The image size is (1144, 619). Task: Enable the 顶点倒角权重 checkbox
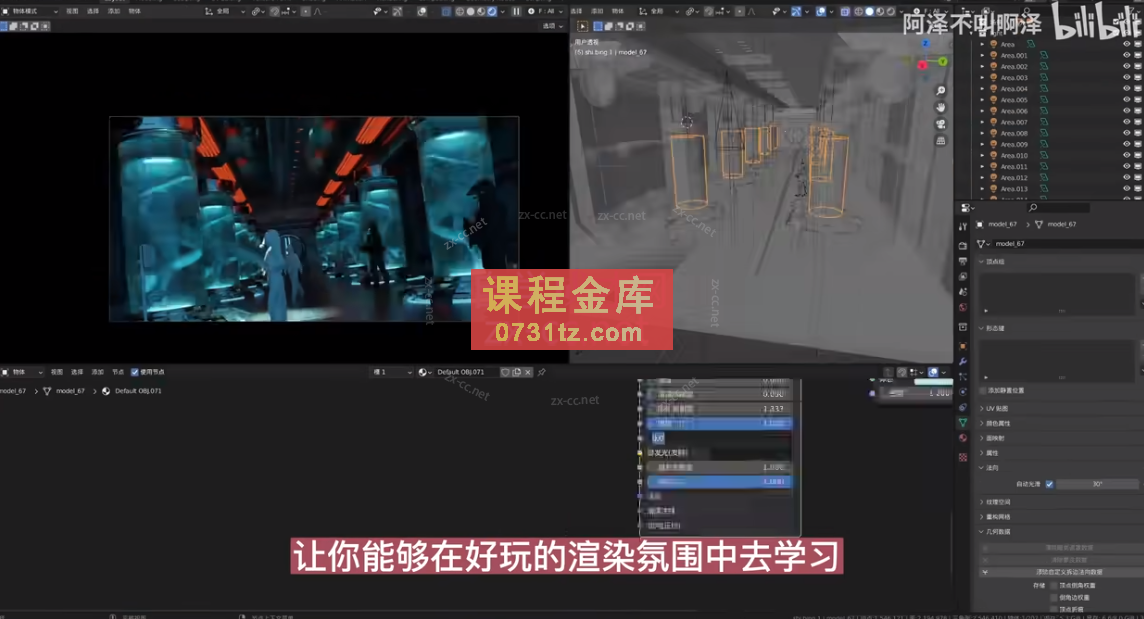1054,585
